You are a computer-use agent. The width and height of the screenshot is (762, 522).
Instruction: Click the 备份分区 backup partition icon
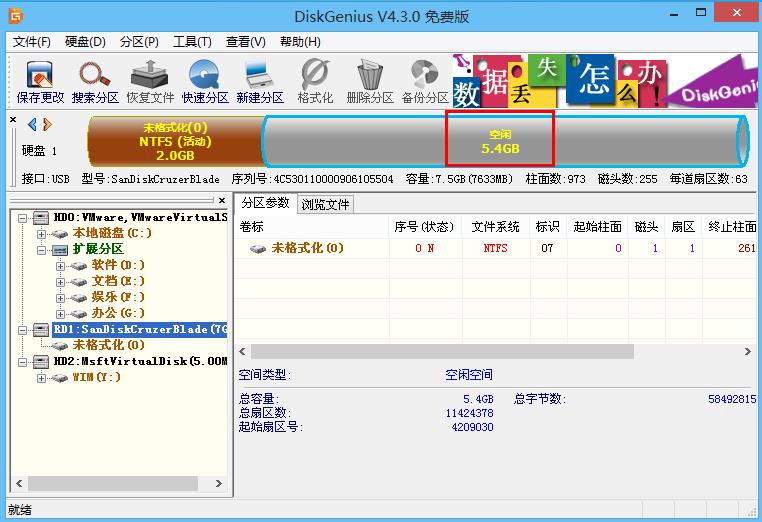click(x=425, y=82)
